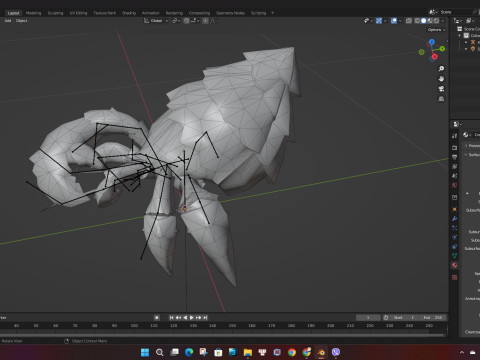Open the Animation workspace tab
480x360 pixels.
[151, 13]
